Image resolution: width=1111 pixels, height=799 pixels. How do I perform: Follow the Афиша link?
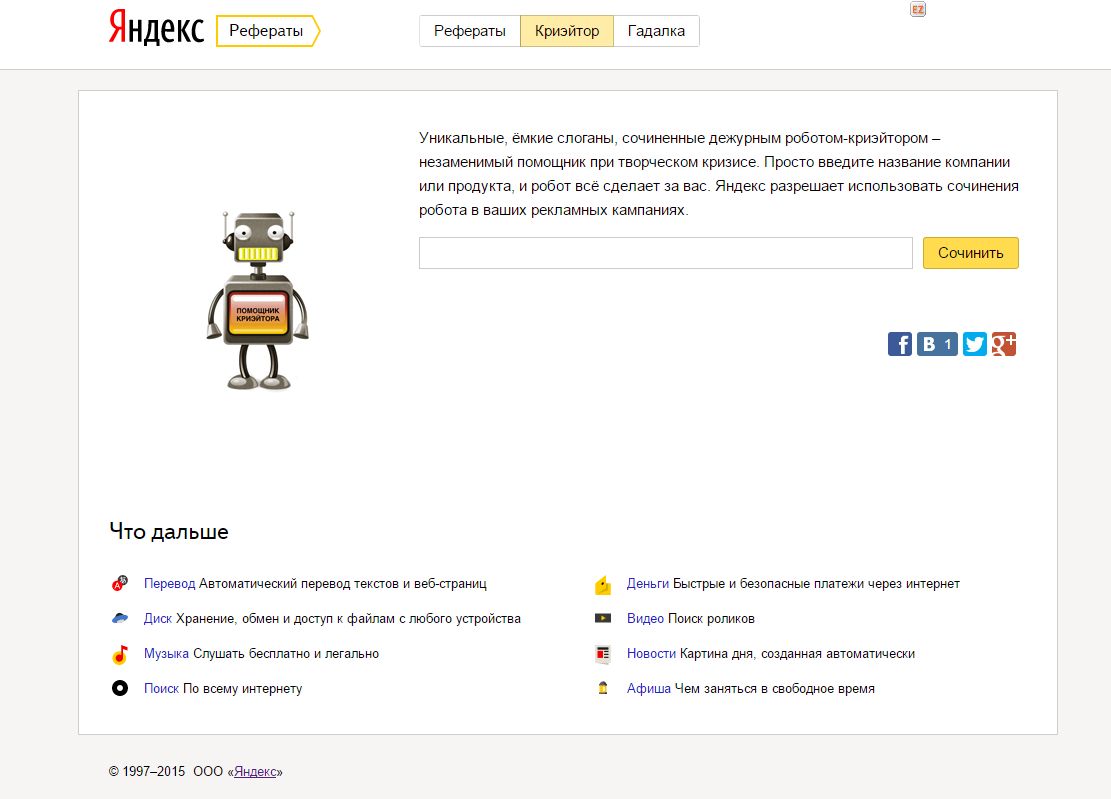[x=648, y=689]
